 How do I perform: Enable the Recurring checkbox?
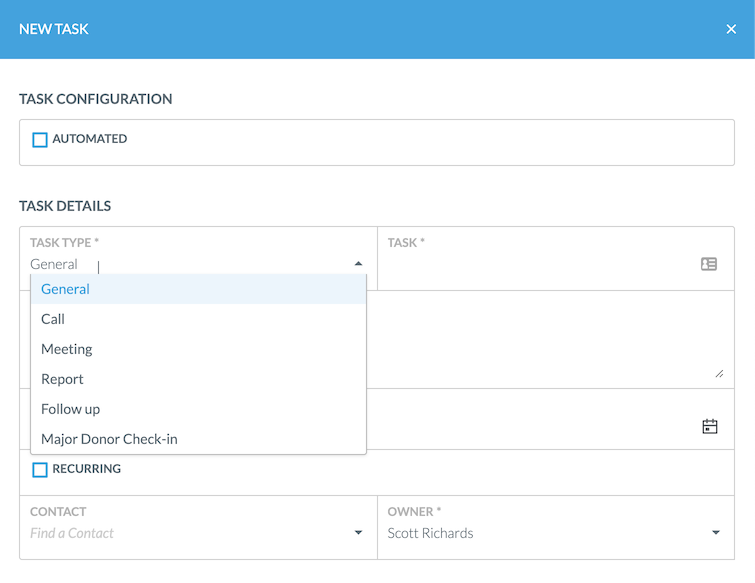point(40,469)
